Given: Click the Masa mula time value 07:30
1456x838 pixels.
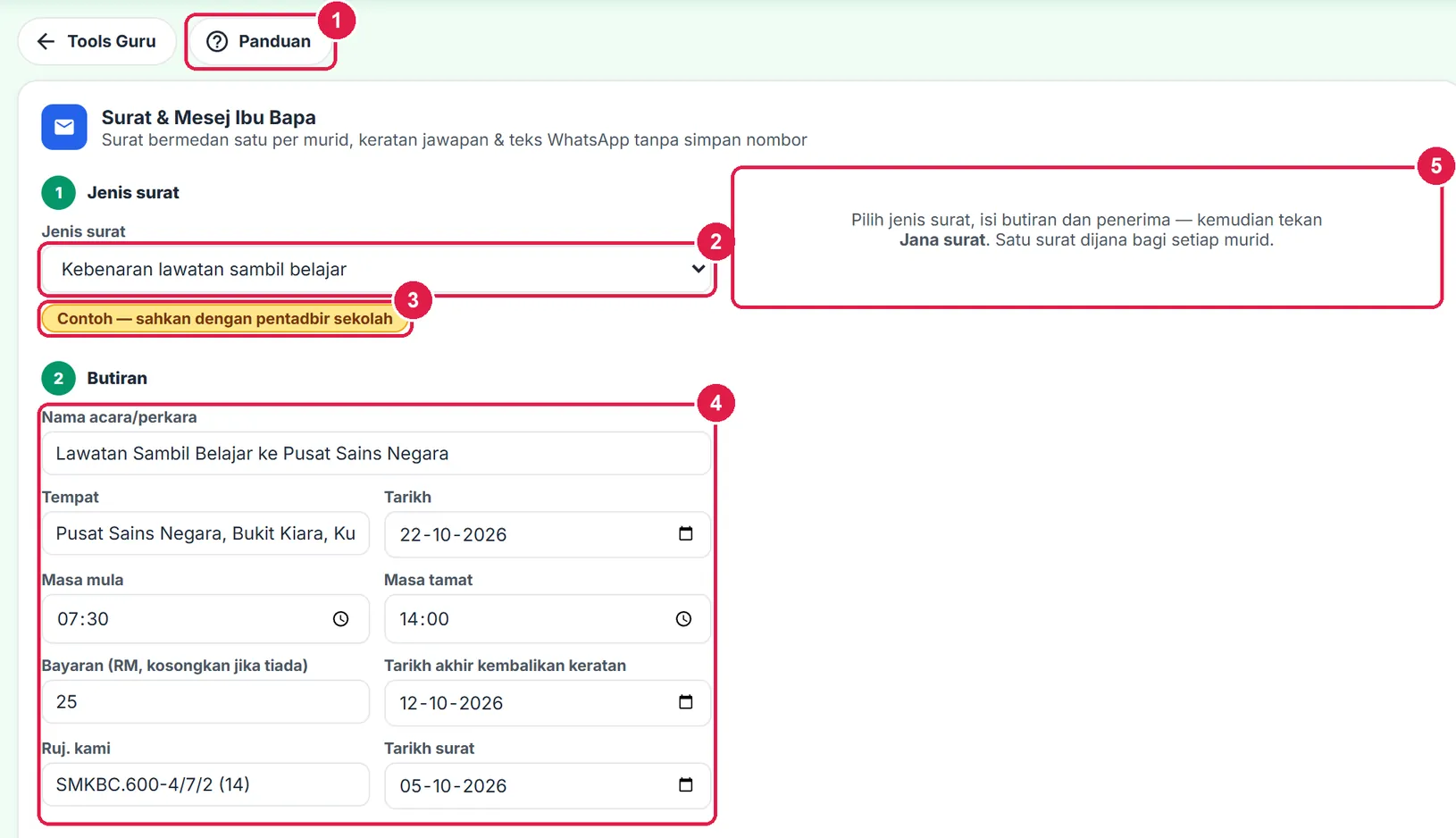Looking at the screenshot, I should pos(83,618).
